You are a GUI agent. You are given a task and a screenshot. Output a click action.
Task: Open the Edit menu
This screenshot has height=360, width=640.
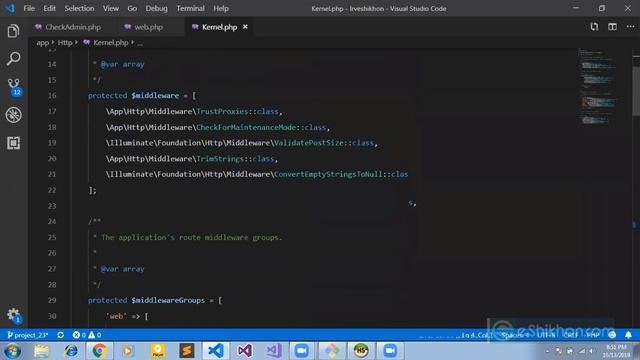[x=49, y=9]
